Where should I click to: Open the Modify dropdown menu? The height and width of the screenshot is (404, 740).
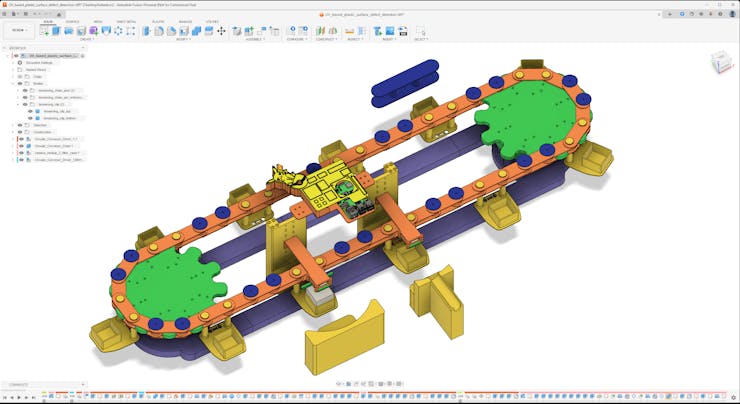[183, 40]
